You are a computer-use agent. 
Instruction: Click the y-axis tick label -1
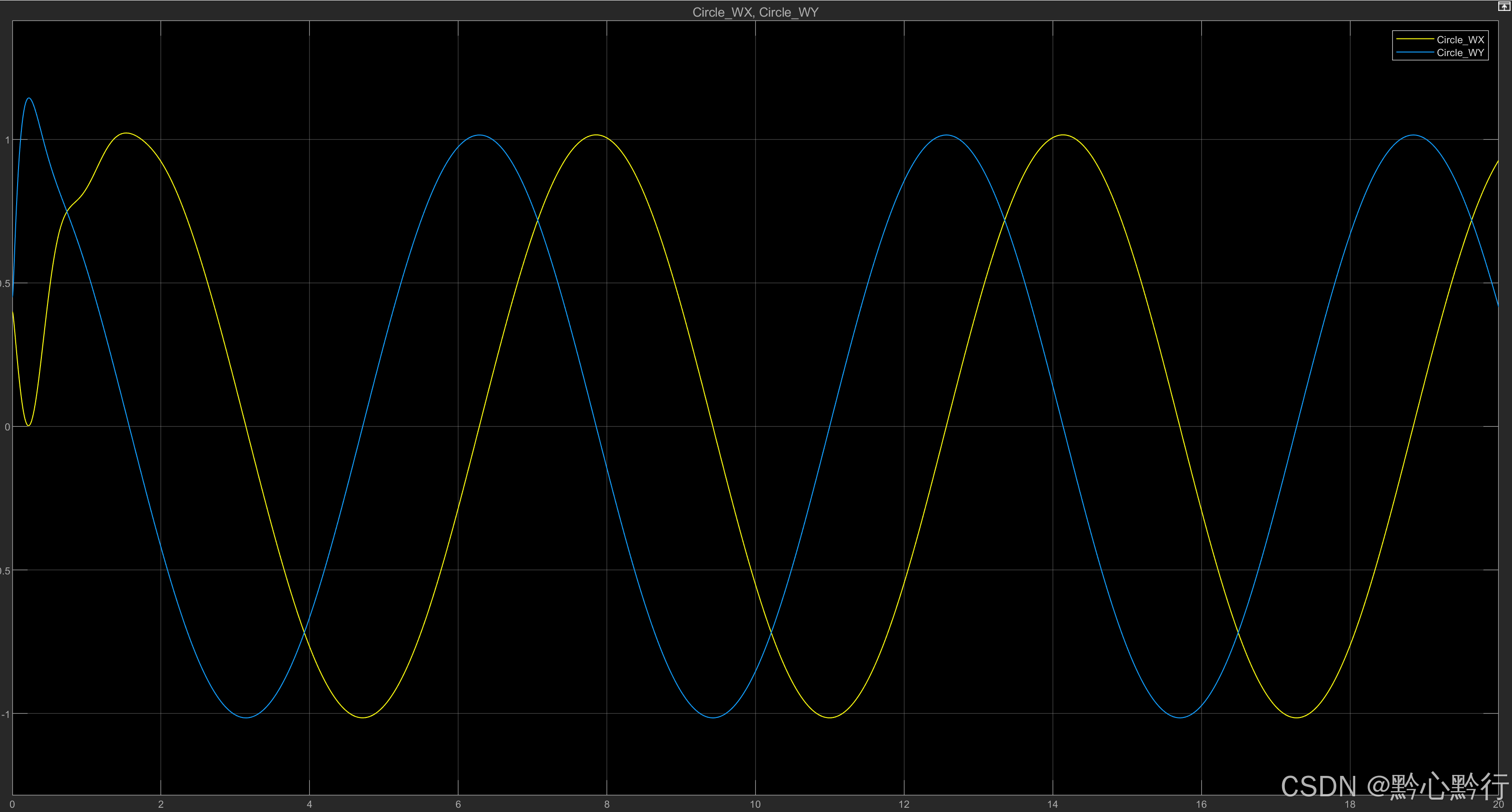[5, 714]
